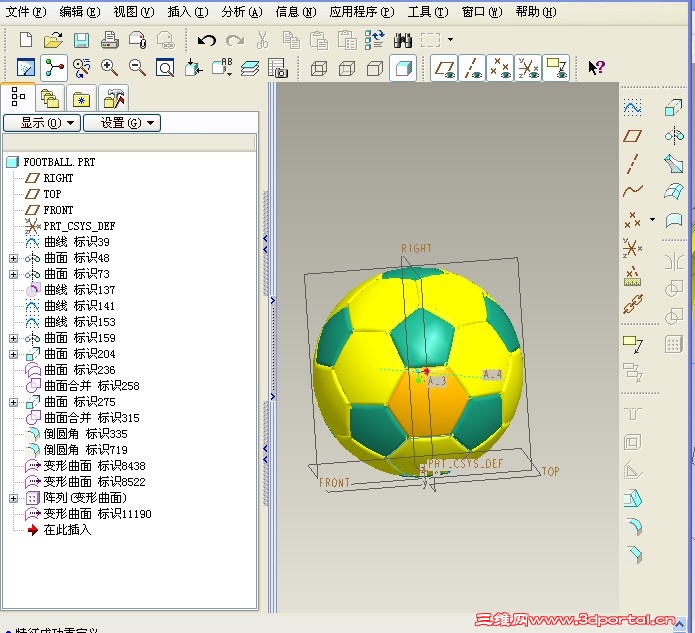This screenshot has width=695, height=633.
Task: Expand the 阵列 (变形曲面) tree node
Action: pyautogui.click(x=13, y=498)
